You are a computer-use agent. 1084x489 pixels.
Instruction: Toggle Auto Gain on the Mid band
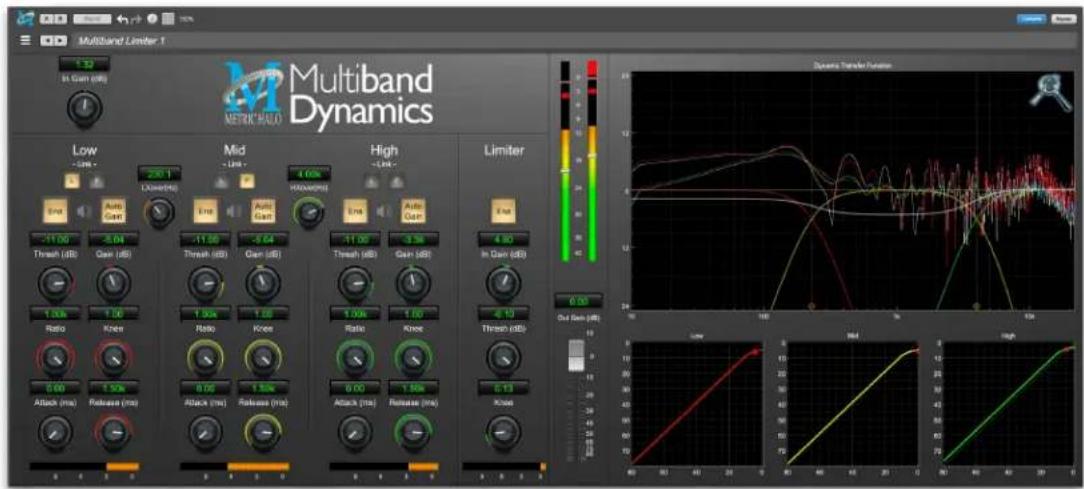pyautogui.click(x=263, y=210)
